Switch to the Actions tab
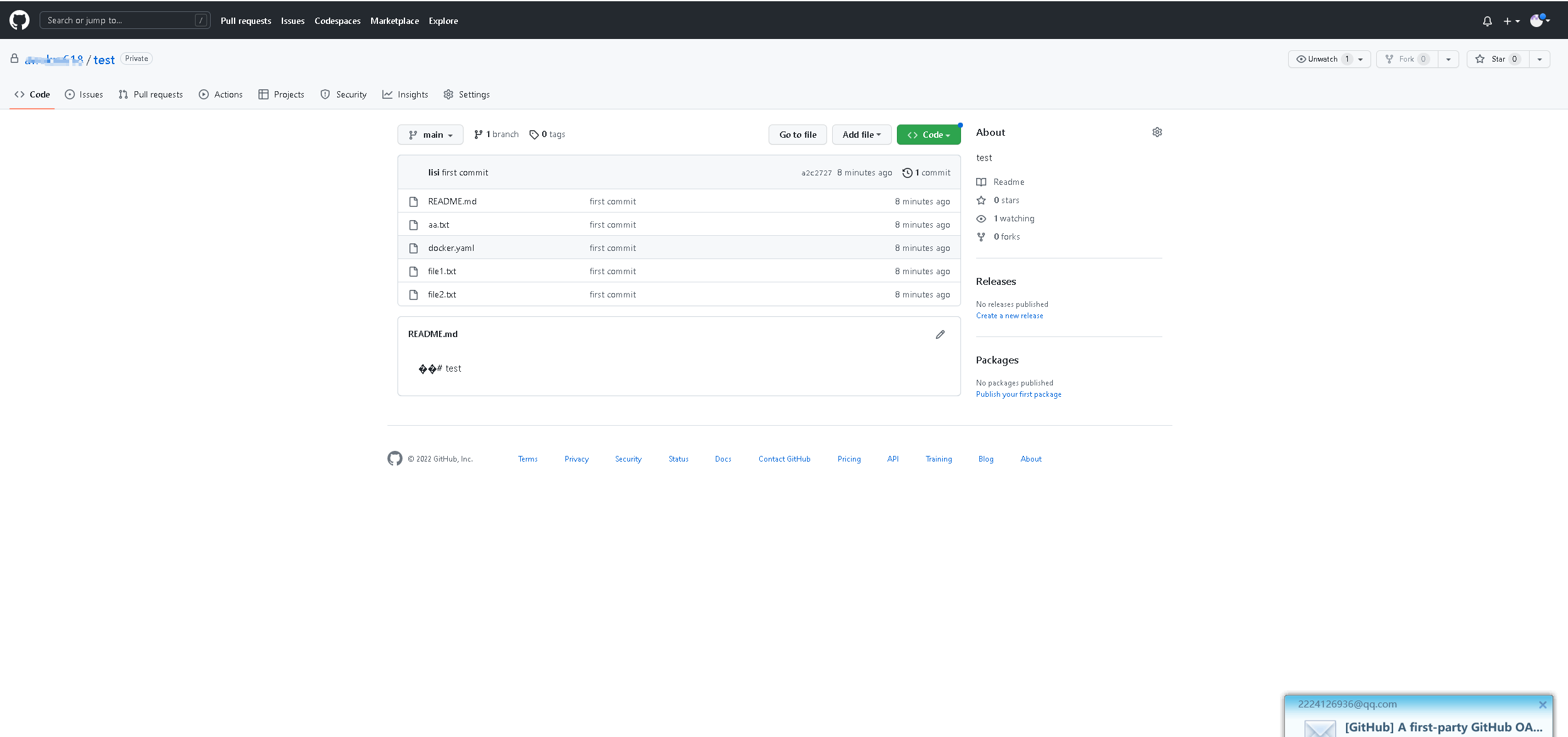 [x=221, y=94]
